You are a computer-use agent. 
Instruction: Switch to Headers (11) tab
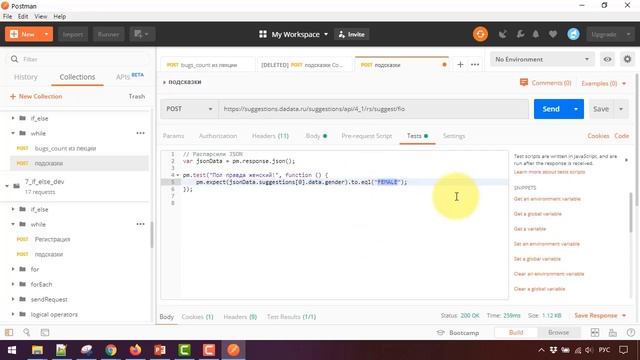click(x=270, y=136)
